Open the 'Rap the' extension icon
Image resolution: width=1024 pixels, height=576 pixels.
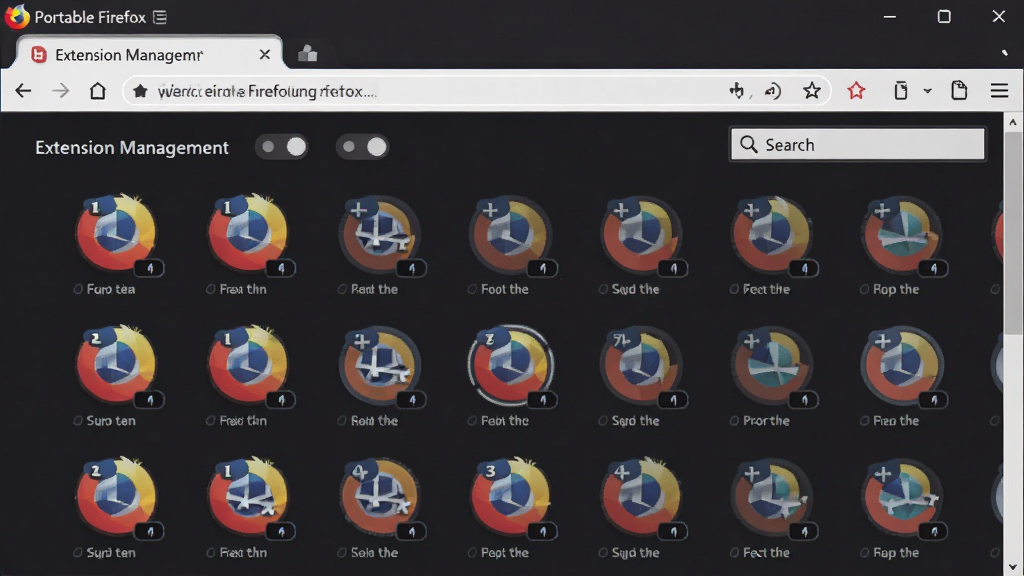[x=902, y=497]
